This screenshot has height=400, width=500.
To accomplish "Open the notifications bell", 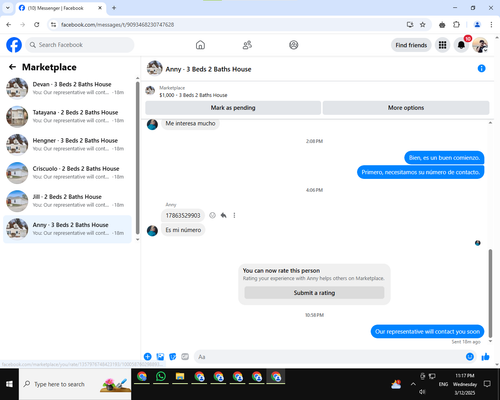I will (461, 45).
